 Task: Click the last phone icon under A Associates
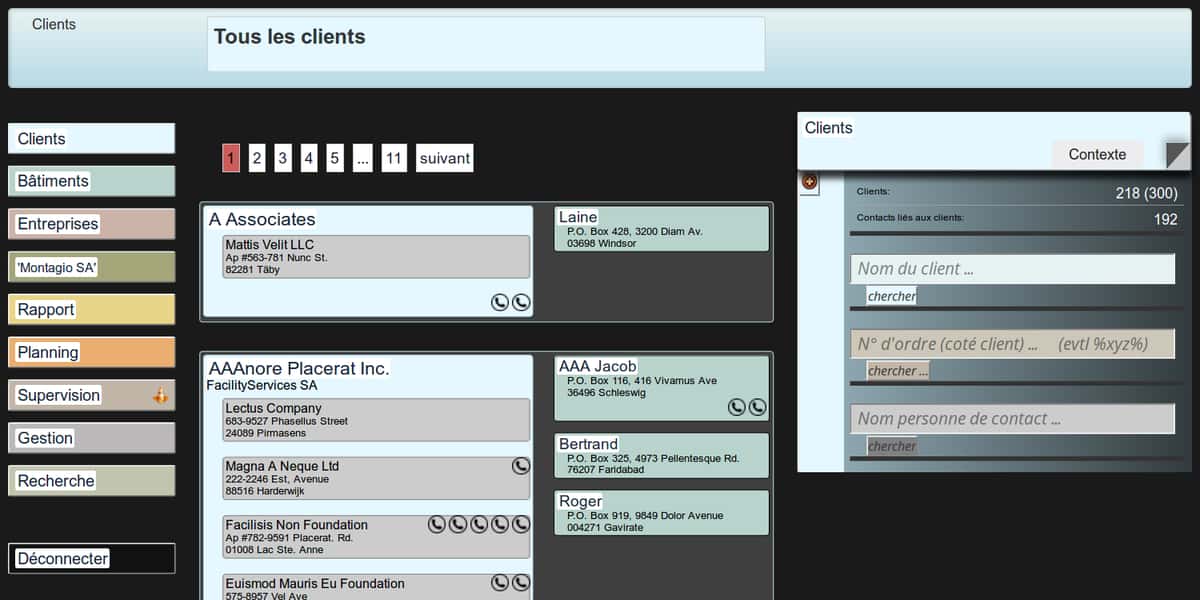520,302
